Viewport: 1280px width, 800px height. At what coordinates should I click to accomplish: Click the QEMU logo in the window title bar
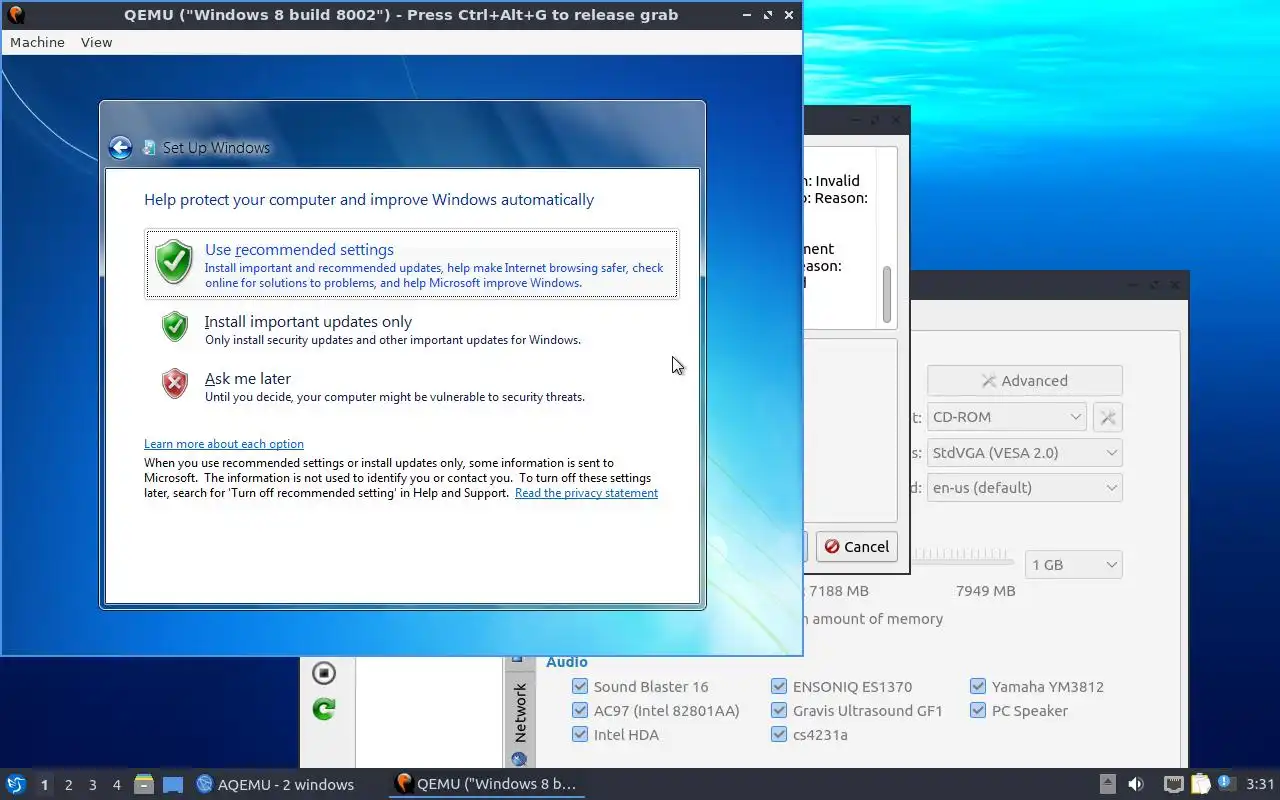point(15,14)
